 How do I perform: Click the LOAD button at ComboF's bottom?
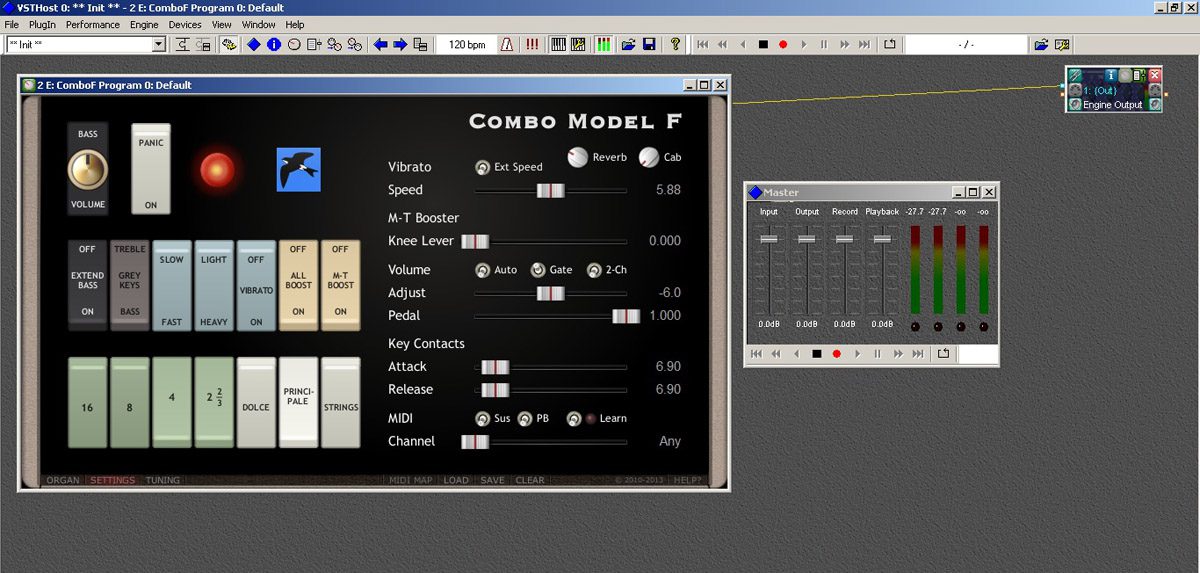[456, 480]
